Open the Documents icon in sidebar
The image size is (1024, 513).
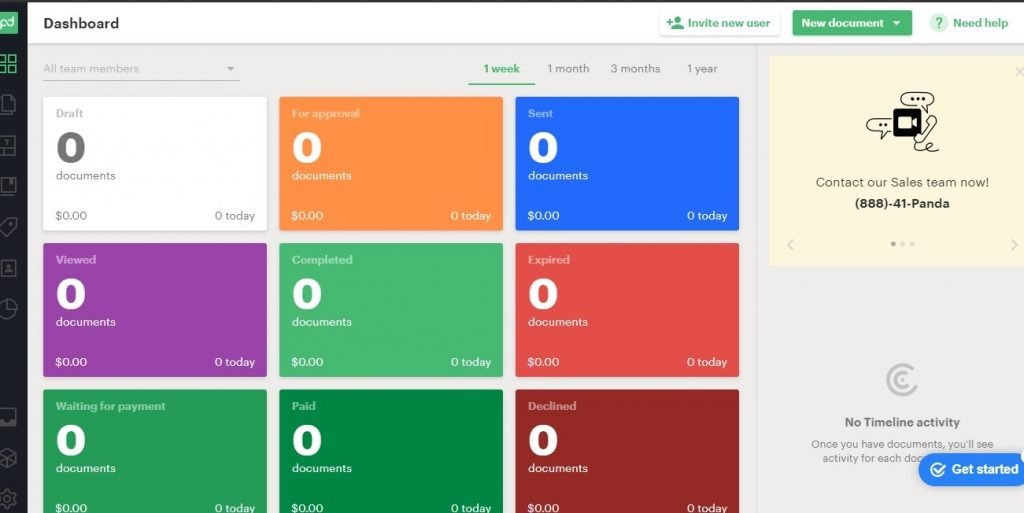click(9, 104)
